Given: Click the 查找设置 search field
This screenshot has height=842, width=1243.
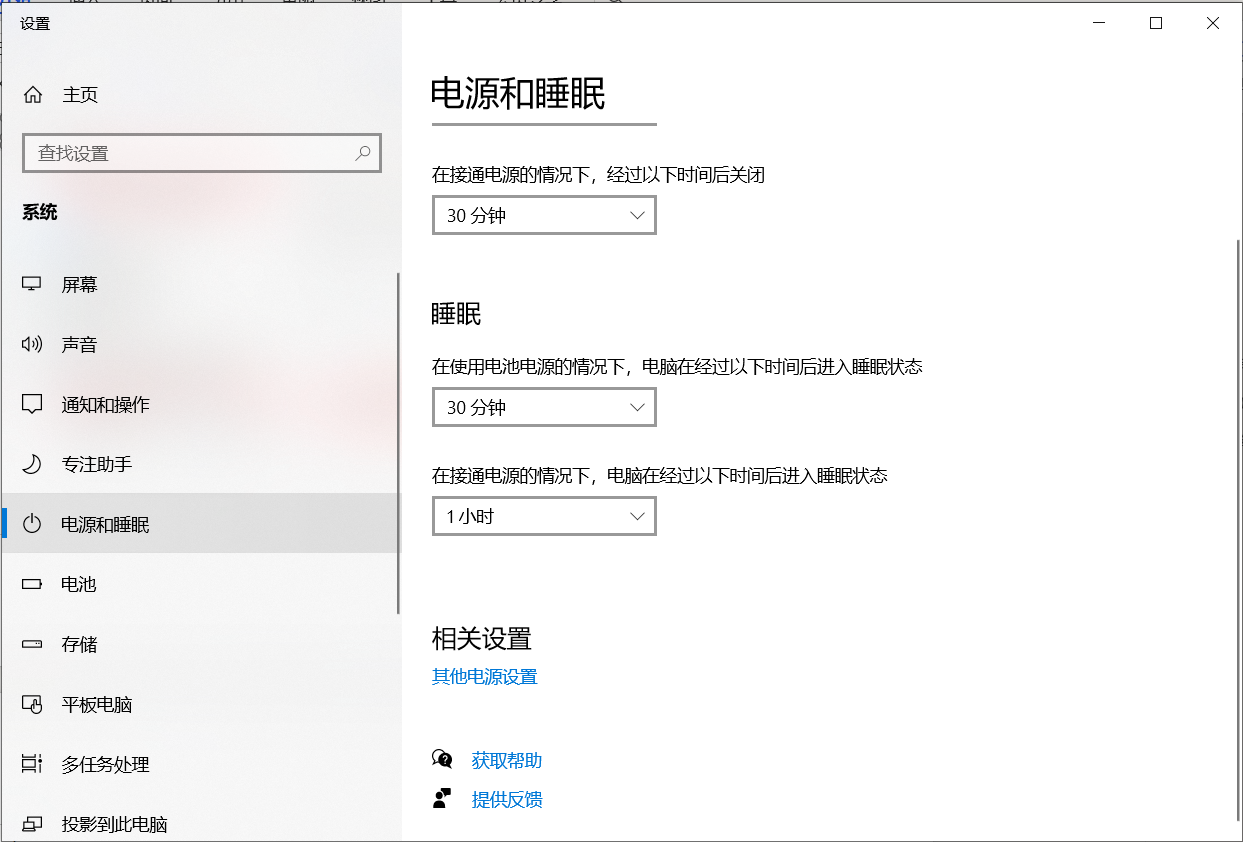Looking at the screenshot, I should point(201,153).
